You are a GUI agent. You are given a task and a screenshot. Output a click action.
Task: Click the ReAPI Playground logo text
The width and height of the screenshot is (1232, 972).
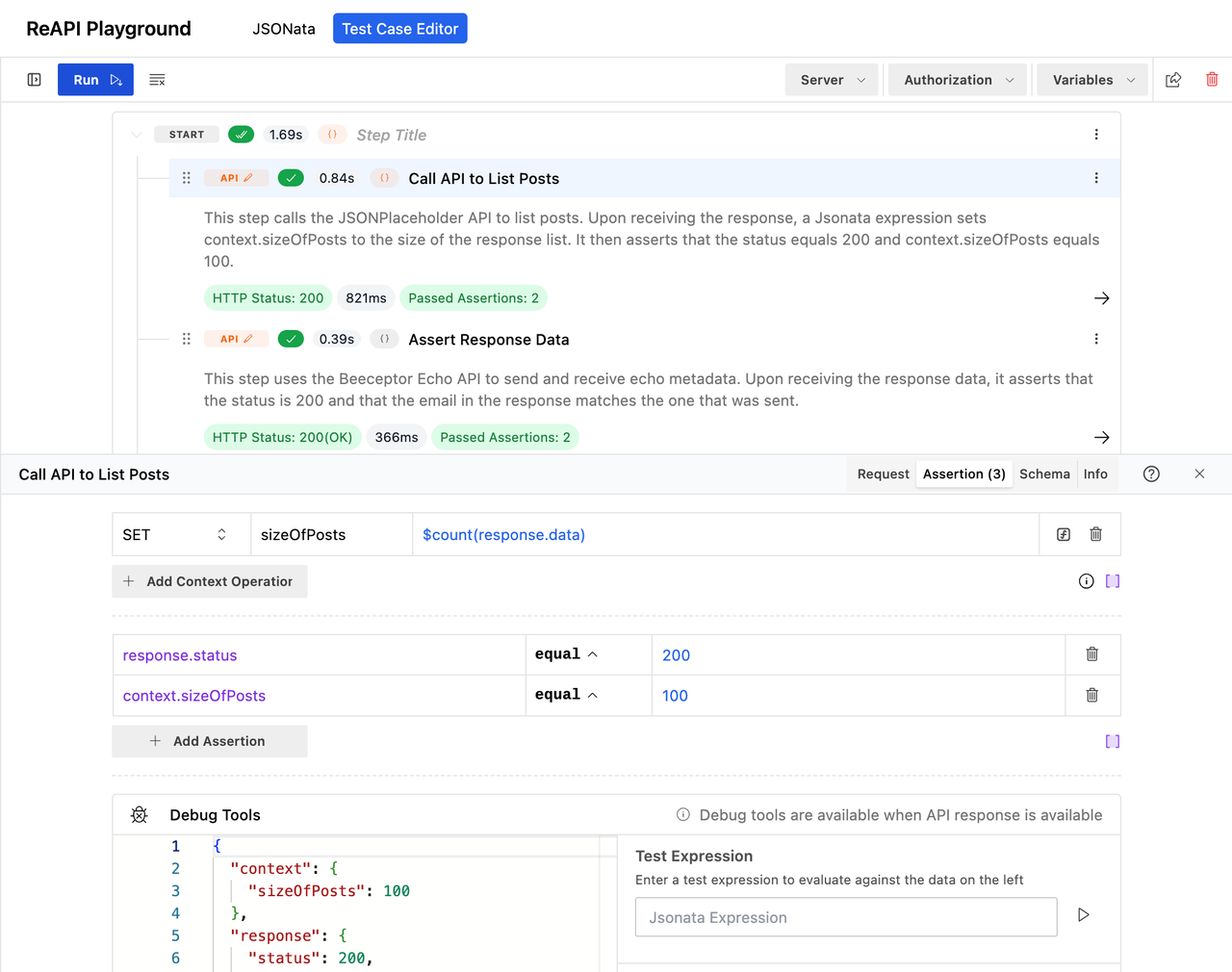coord(109,29)
